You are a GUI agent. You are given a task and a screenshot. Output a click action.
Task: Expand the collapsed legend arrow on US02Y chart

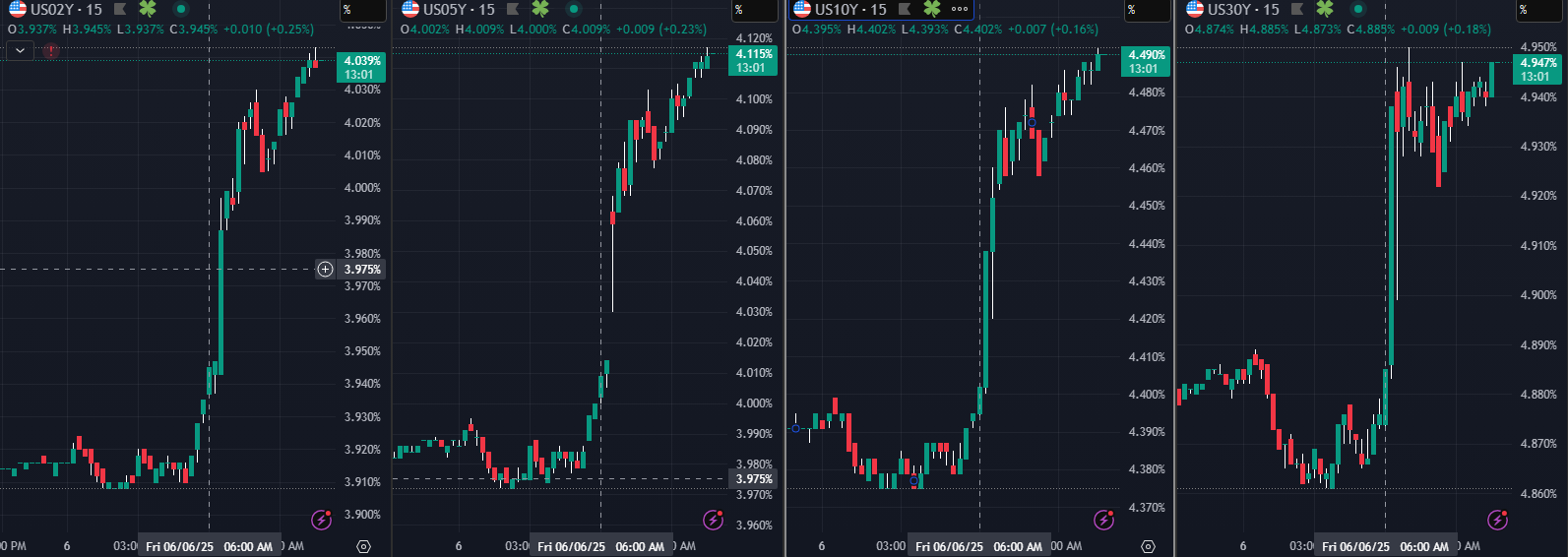pyautogui.click(x=20, y=49)
